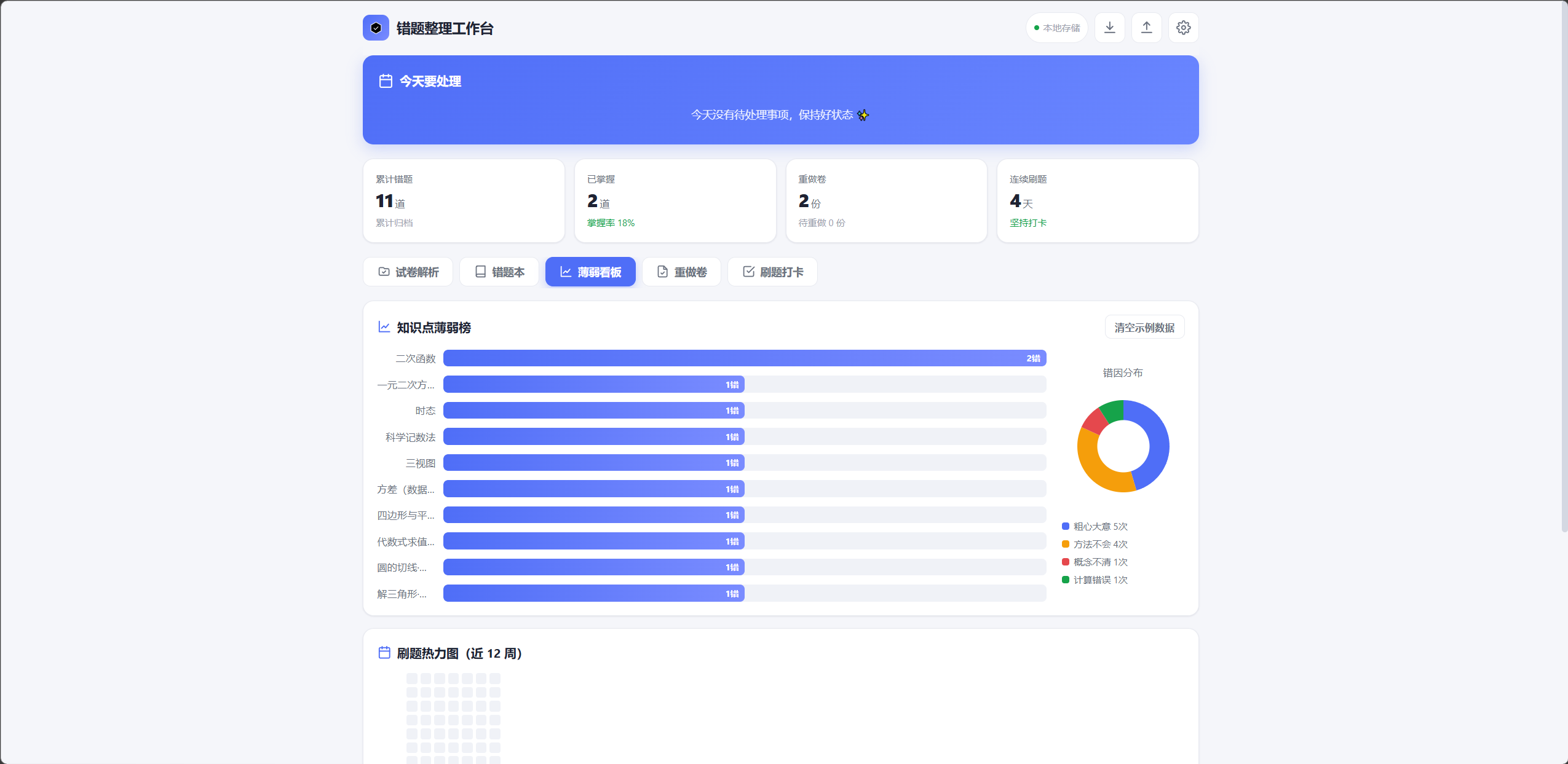1568x764 pixels.
Task: Click the 时态 progress bar
Action: point(745,411)
